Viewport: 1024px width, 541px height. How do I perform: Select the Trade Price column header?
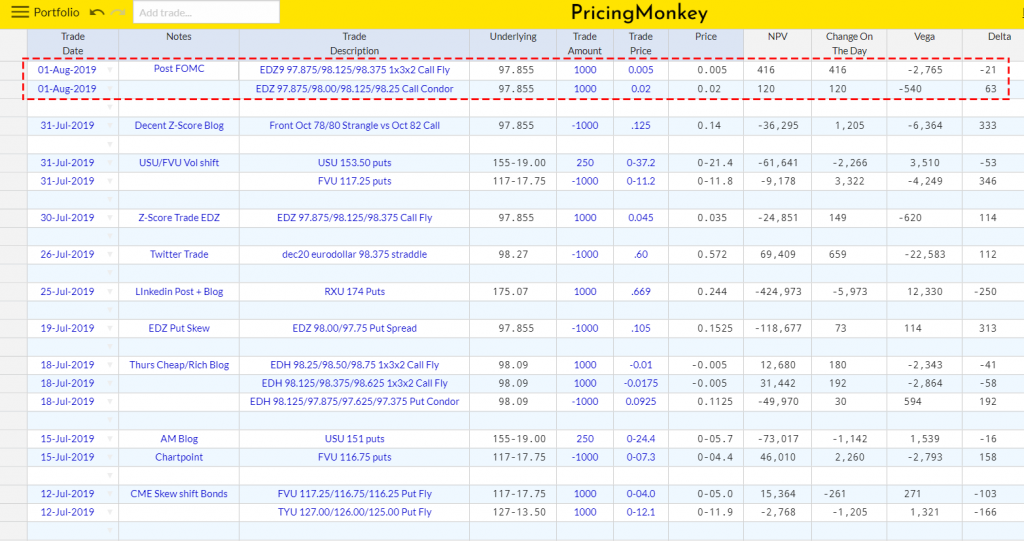click(641, 44)
